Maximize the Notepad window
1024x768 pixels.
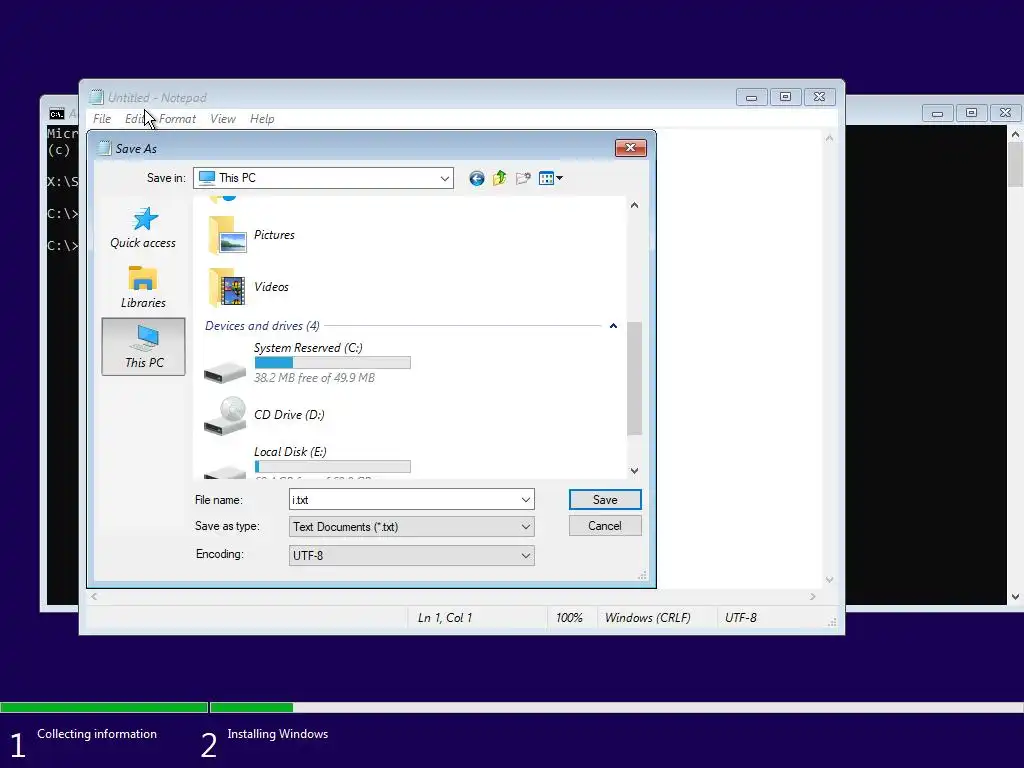[x=786, y=97]
